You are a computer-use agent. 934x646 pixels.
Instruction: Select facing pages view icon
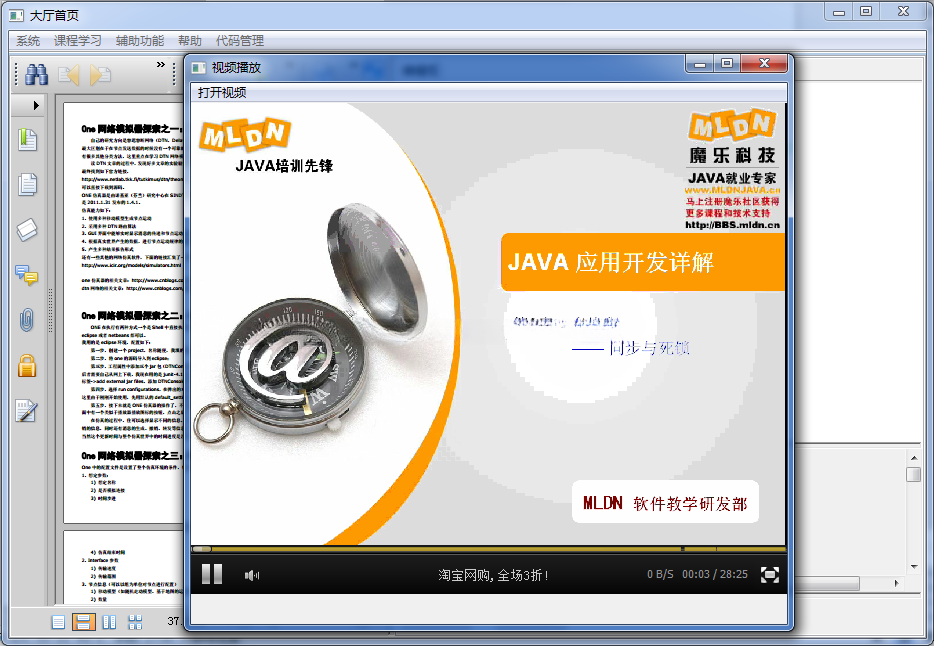pos(110,622)
